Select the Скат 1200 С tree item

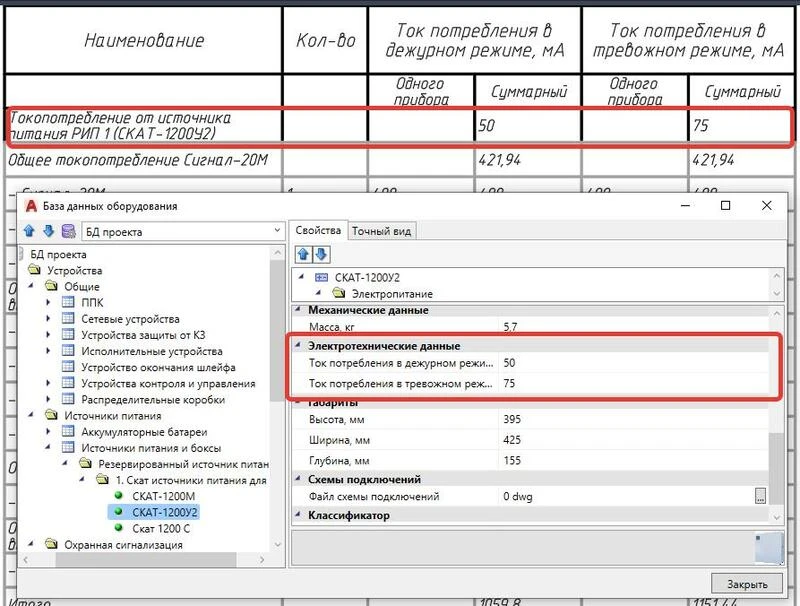click(x=161, y=528)
